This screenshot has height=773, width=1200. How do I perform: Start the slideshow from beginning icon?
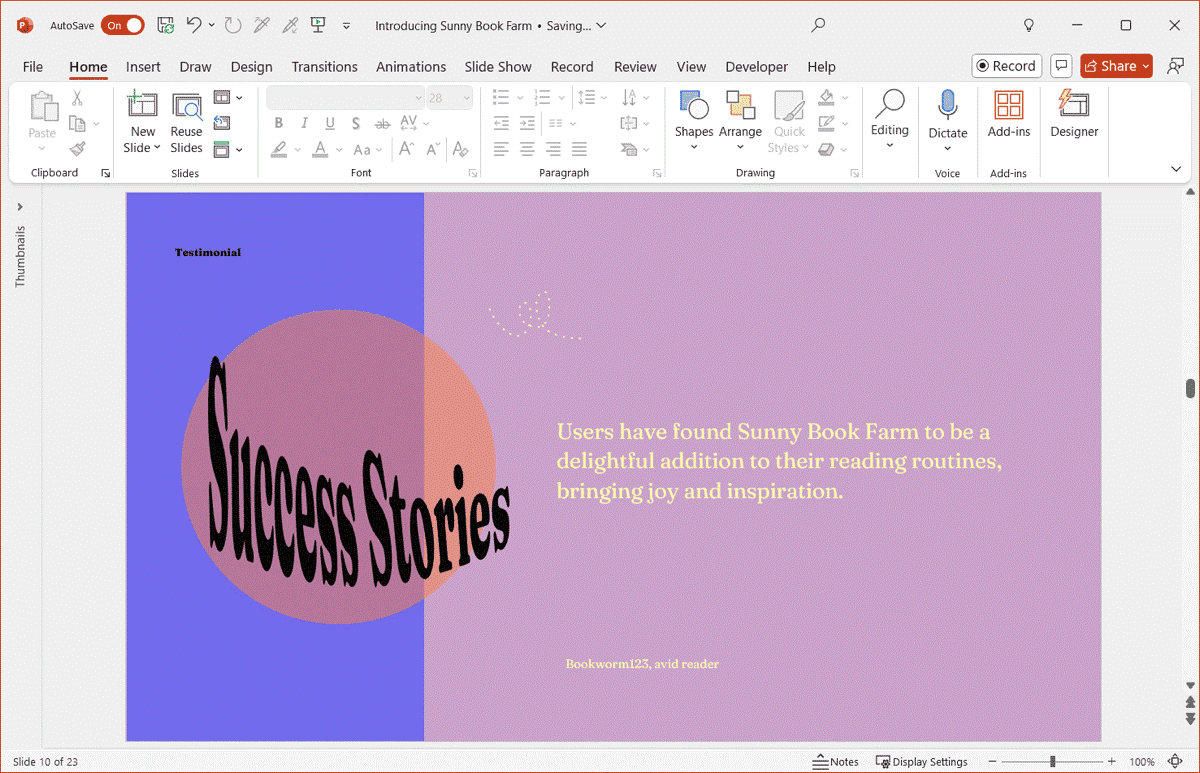click(318, 25)
